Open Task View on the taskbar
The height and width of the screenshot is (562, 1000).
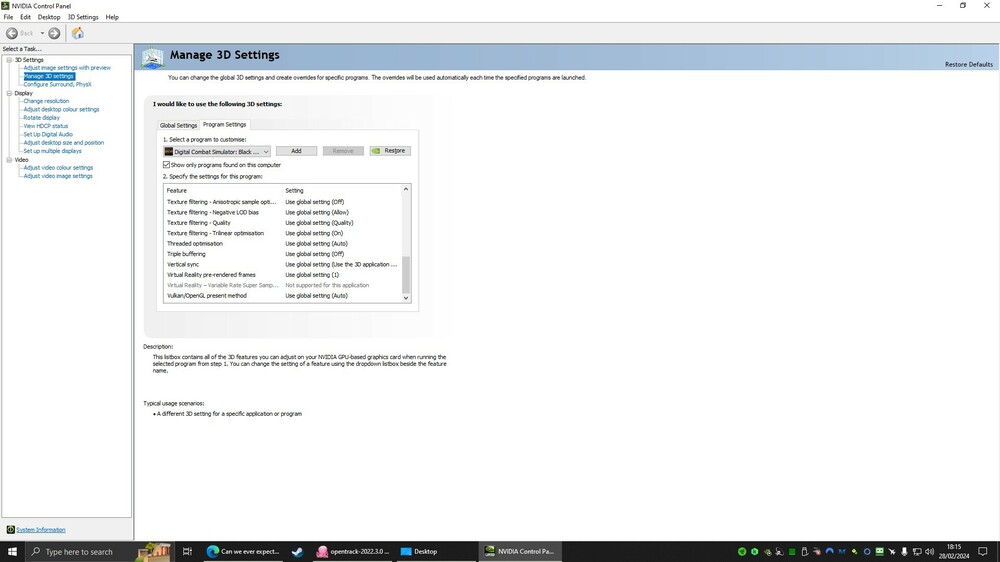tap(187, 551)
